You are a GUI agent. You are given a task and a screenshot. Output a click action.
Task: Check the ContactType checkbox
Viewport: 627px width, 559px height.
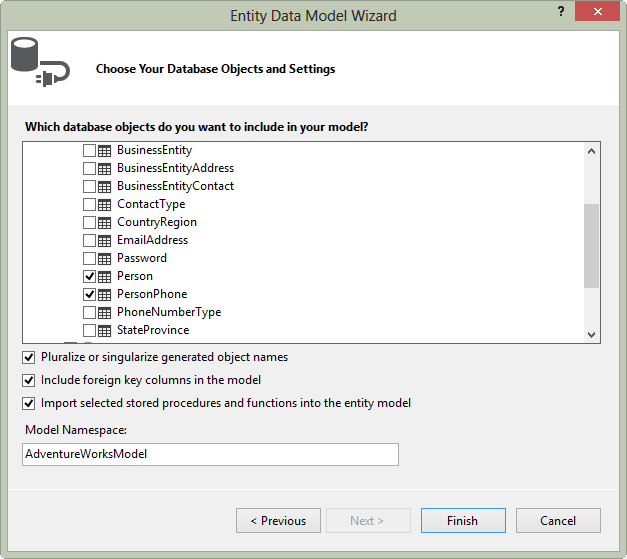point(89,205)
